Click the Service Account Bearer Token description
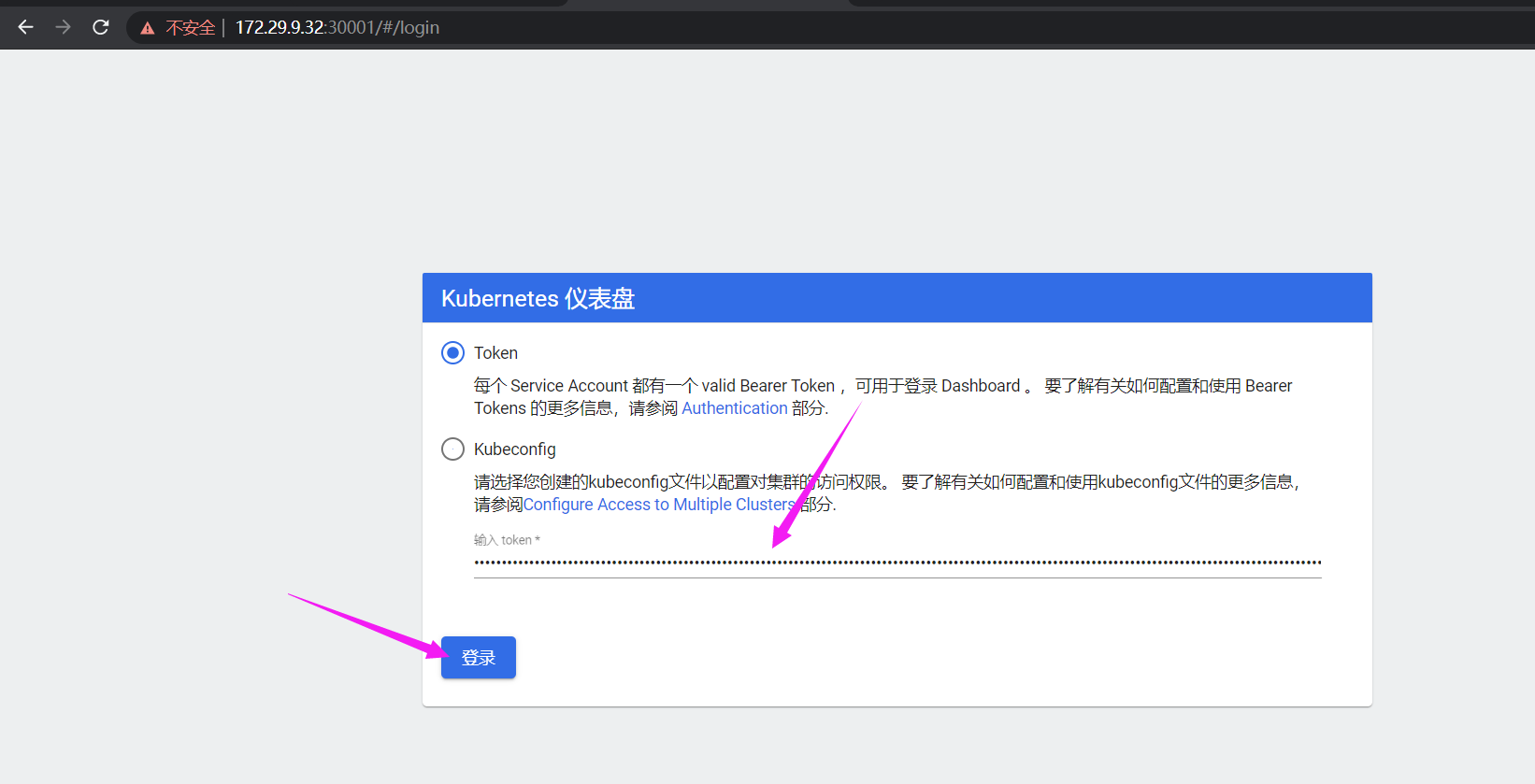 coord(882,397)
